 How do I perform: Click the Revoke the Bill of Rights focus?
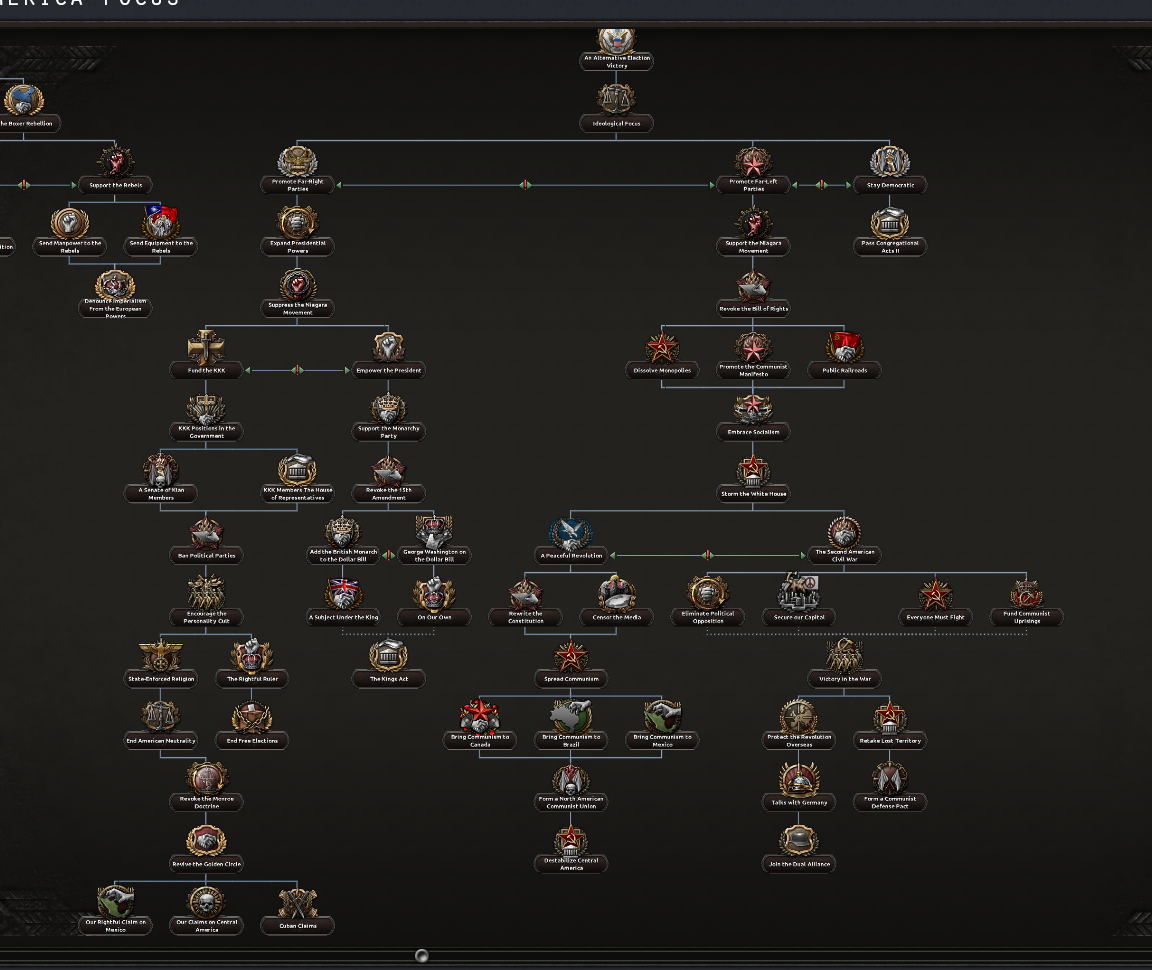pyautogui.click(x=753, y=294)
